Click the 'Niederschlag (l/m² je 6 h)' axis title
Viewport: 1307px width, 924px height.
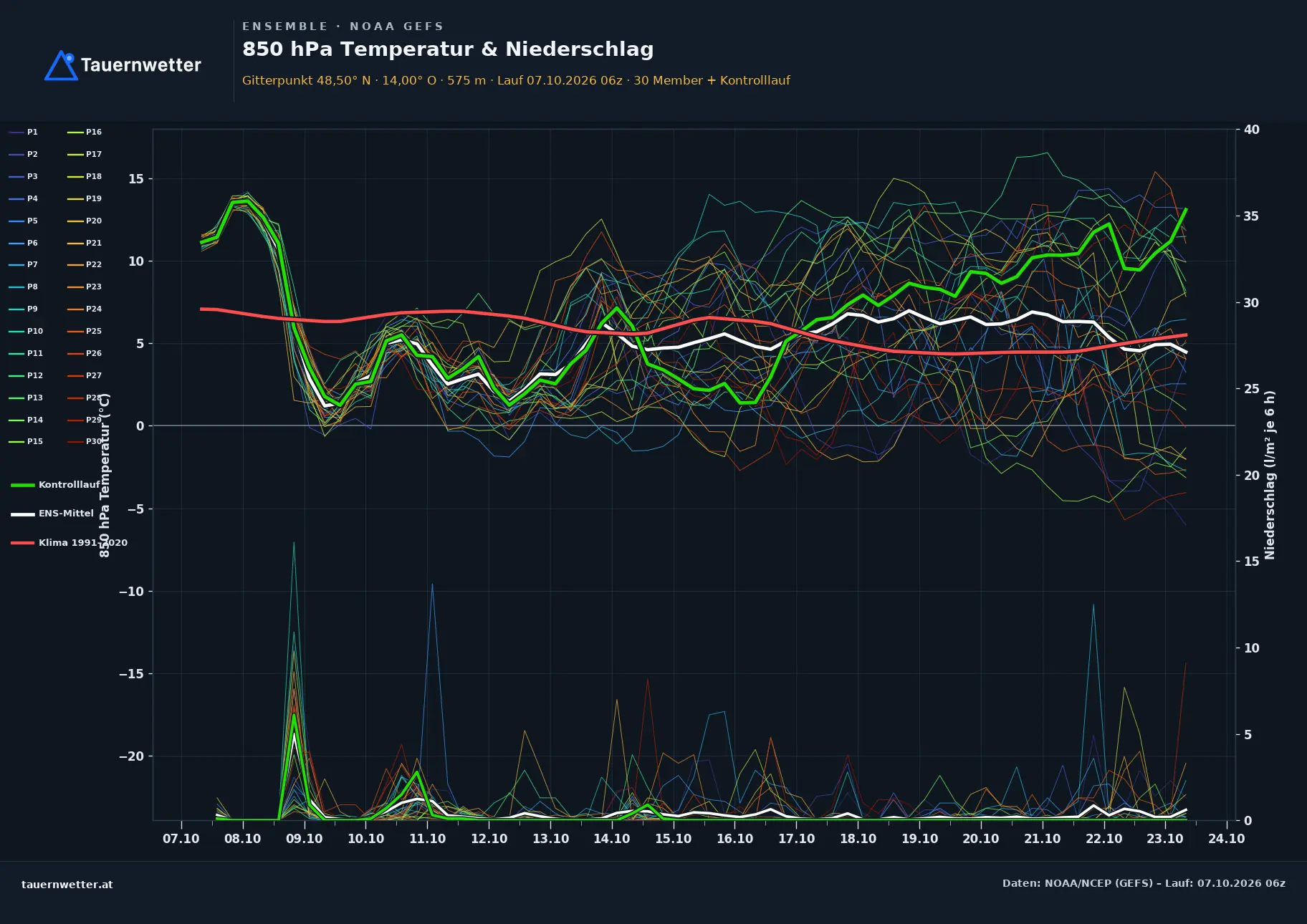1270,475
